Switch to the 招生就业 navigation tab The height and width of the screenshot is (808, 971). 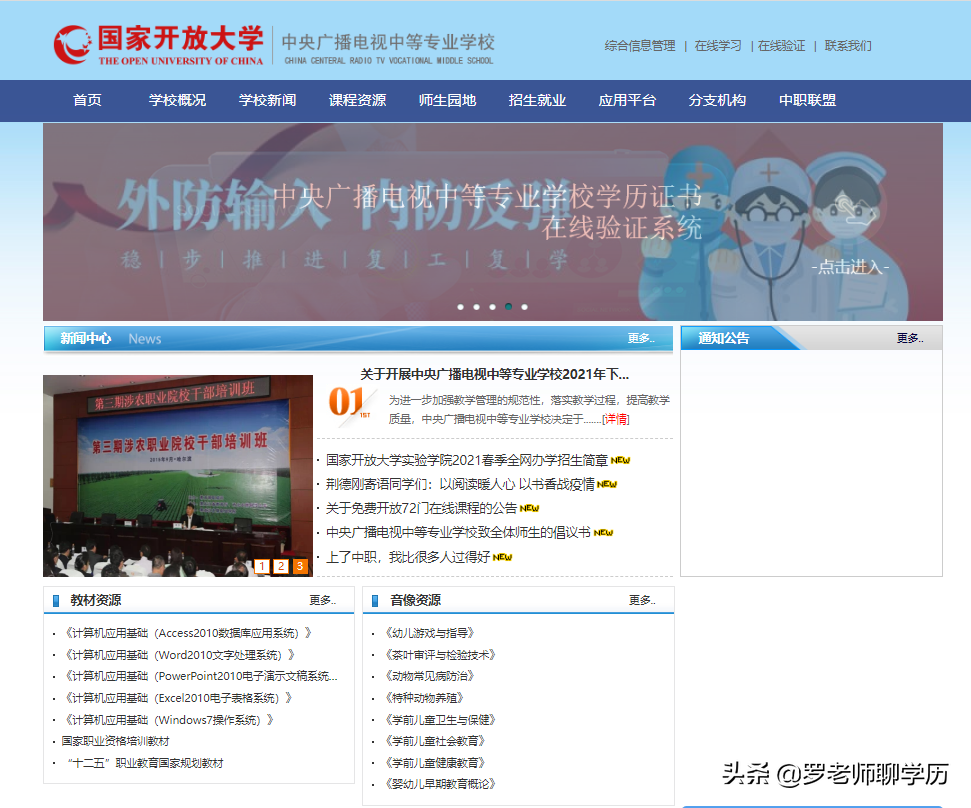tap(536, 100)
